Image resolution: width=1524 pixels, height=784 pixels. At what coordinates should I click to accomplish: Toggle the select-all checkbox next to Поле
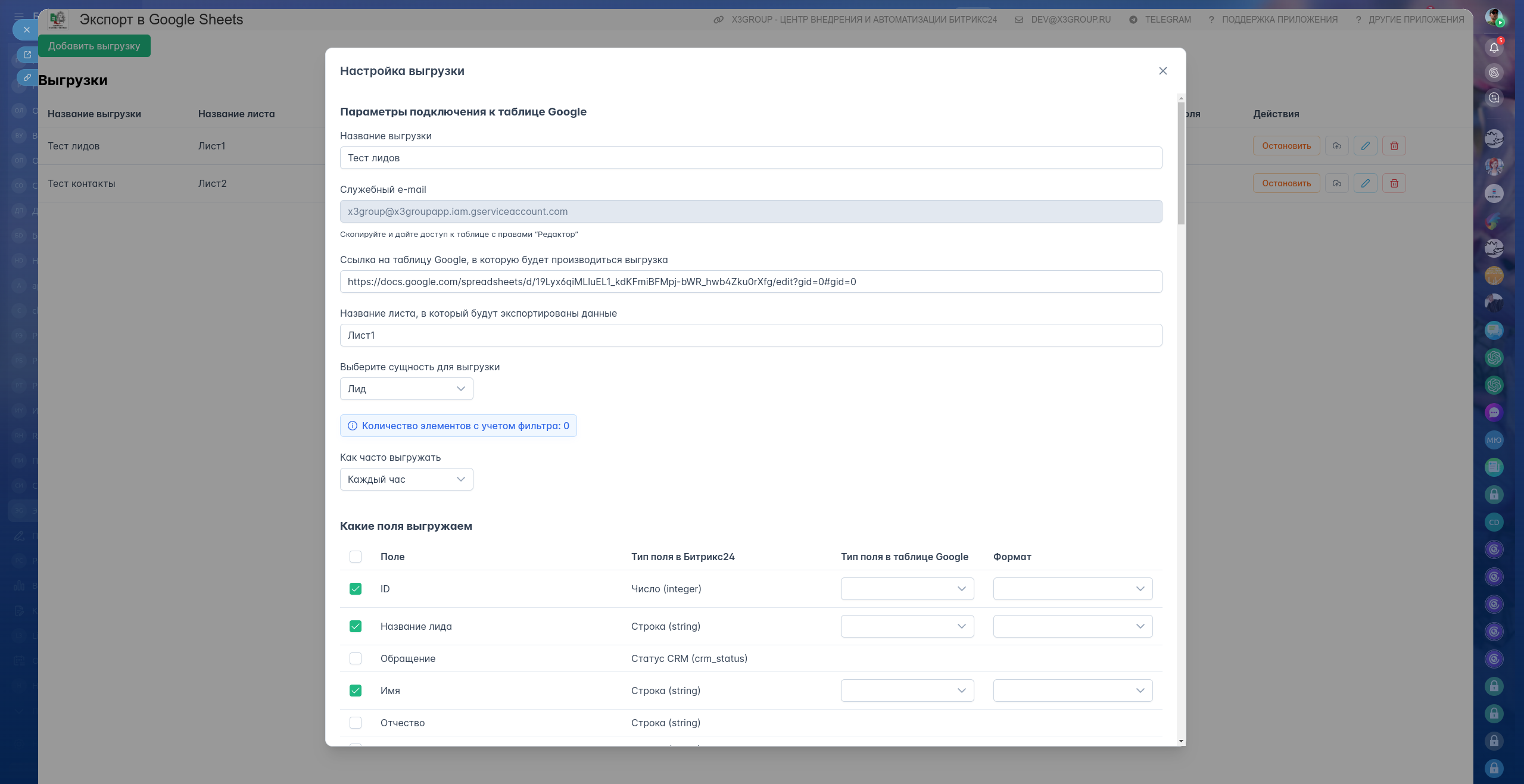click(x=356, y=557)
